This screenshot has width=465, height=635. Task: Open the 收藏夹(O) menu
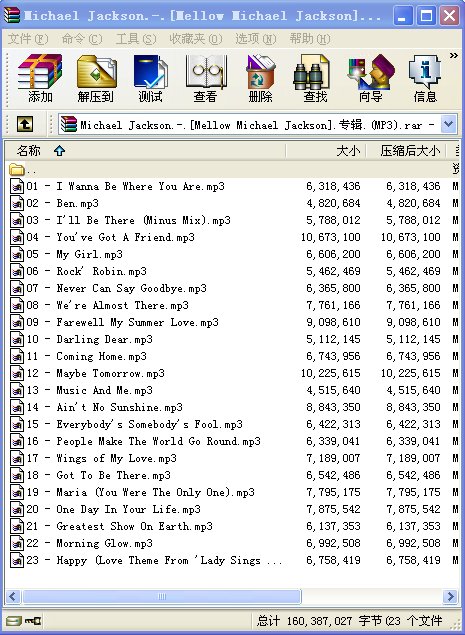196,39
